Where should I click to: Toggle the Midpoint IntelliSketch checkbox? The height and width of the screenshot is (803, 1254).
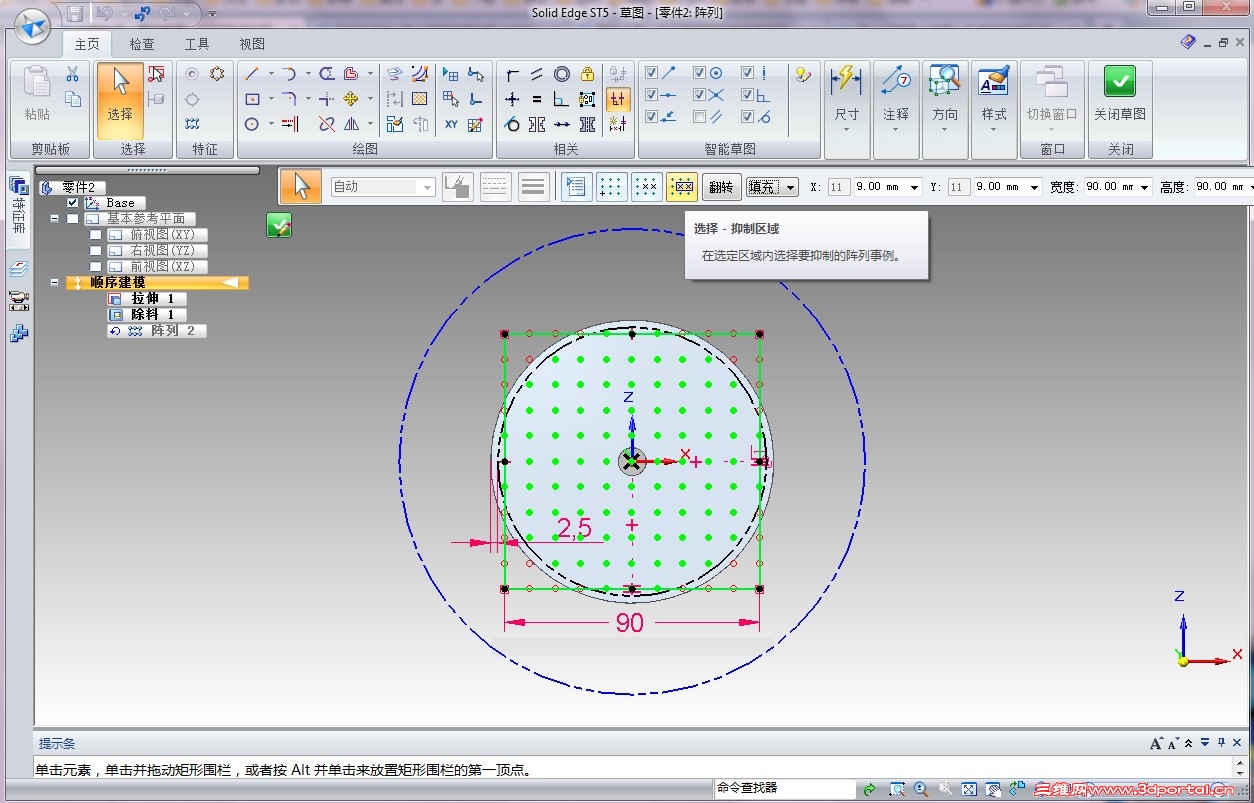[652, 95]
